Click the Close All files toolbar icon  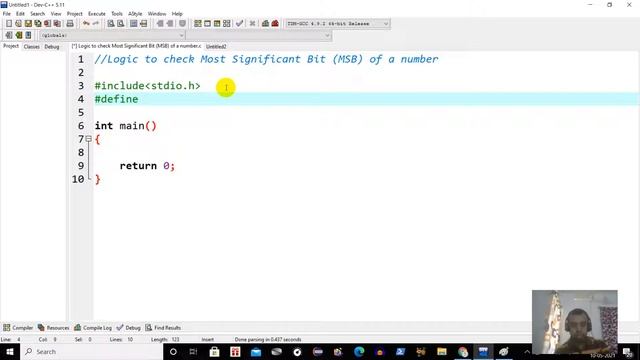pyautogui.click(x=58, y=24)
